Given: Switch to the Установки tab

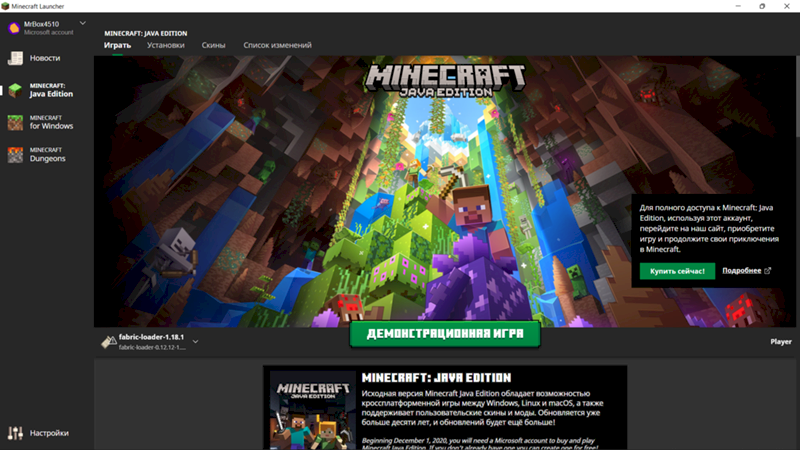Looking at the screenshot, I should point(165,45).
